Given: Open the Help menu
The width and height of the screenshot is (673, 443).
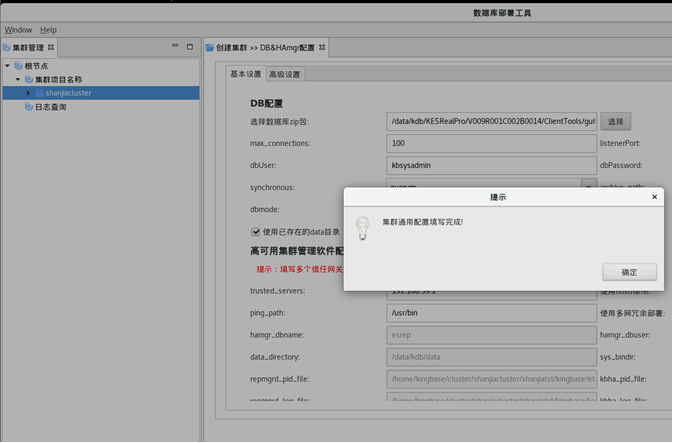Looking at the screenshot, I should click(48, 30).
